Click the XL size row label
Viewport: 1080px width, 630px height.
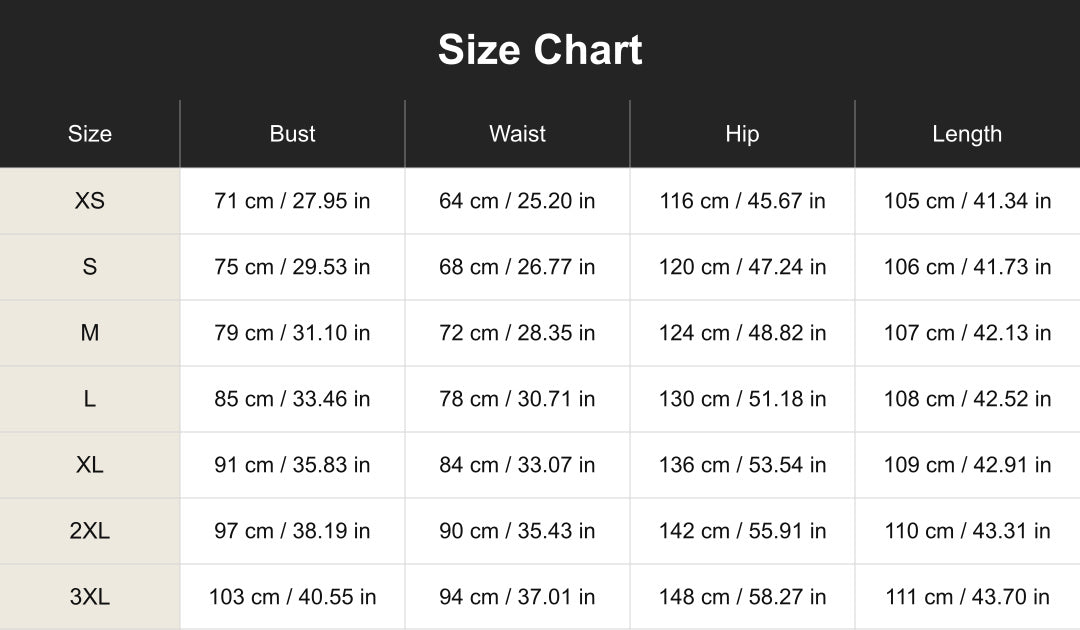point(90,465)
